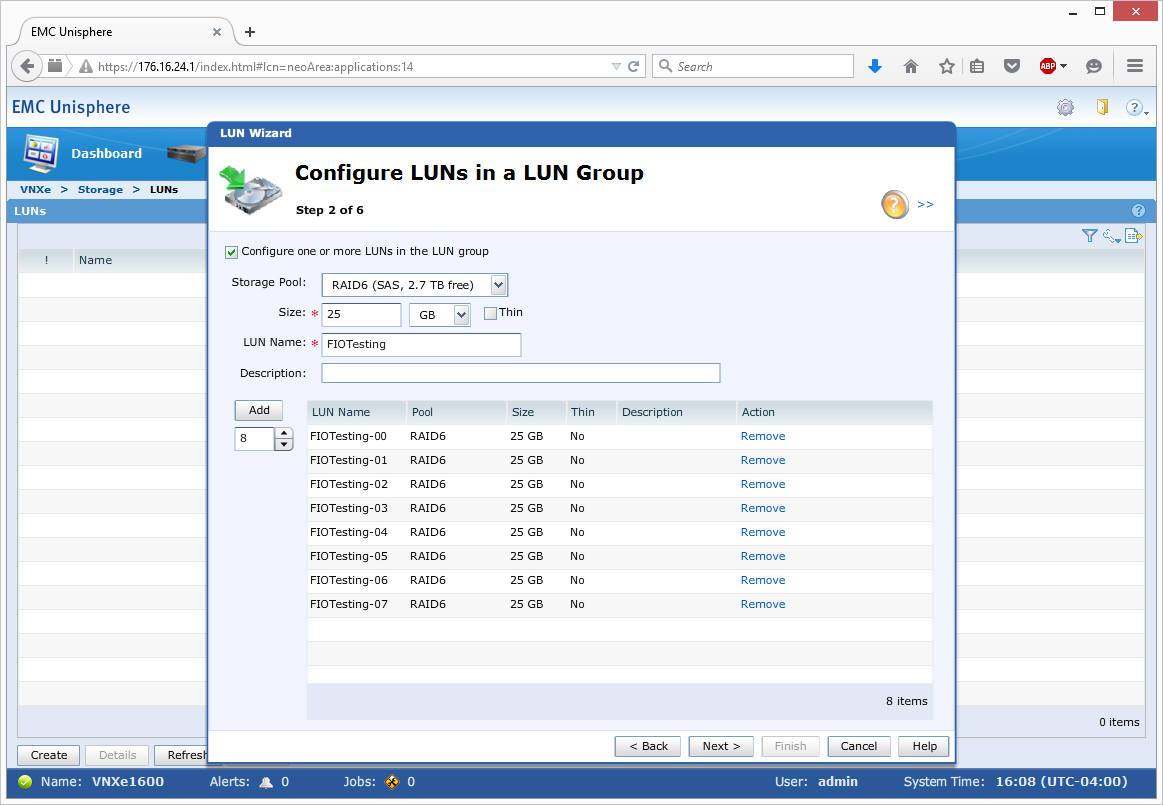Click the Alerts bell icon in status bar
Viewport: 1163px width, 805px height.
coord(266,782)
